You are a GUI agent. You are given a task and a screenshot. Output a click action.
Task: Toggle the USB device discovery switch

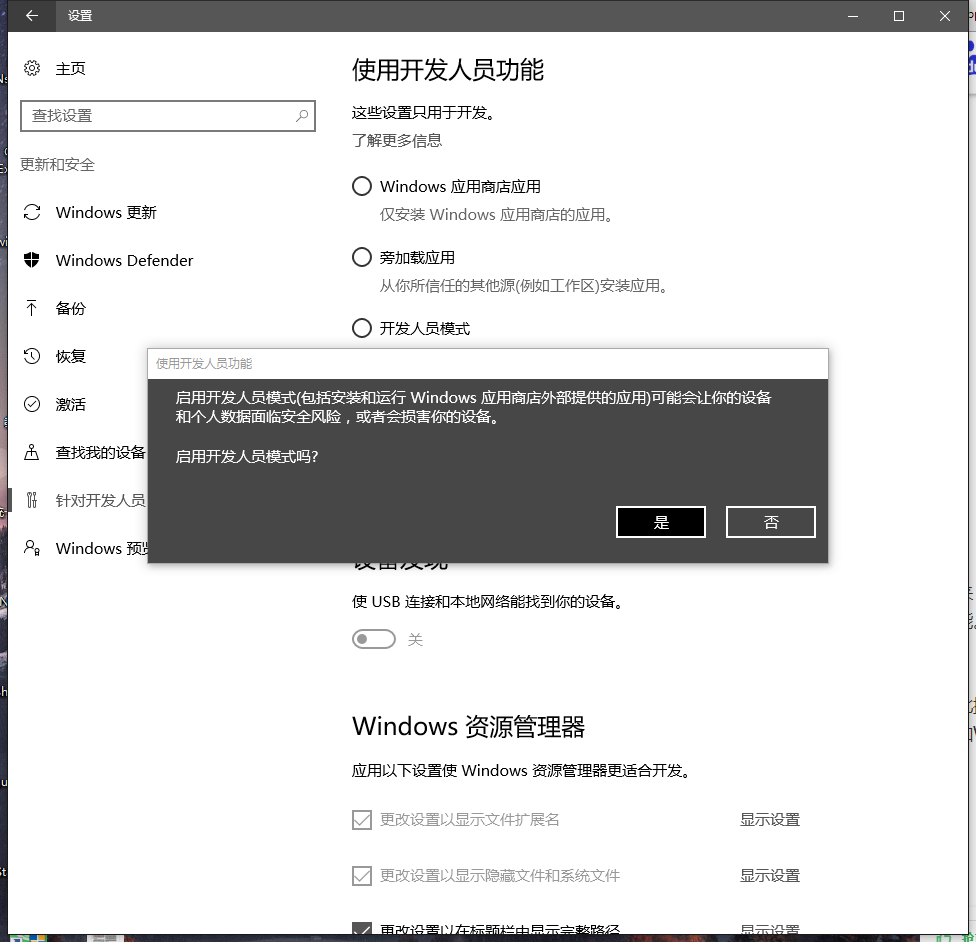[373, 639]
